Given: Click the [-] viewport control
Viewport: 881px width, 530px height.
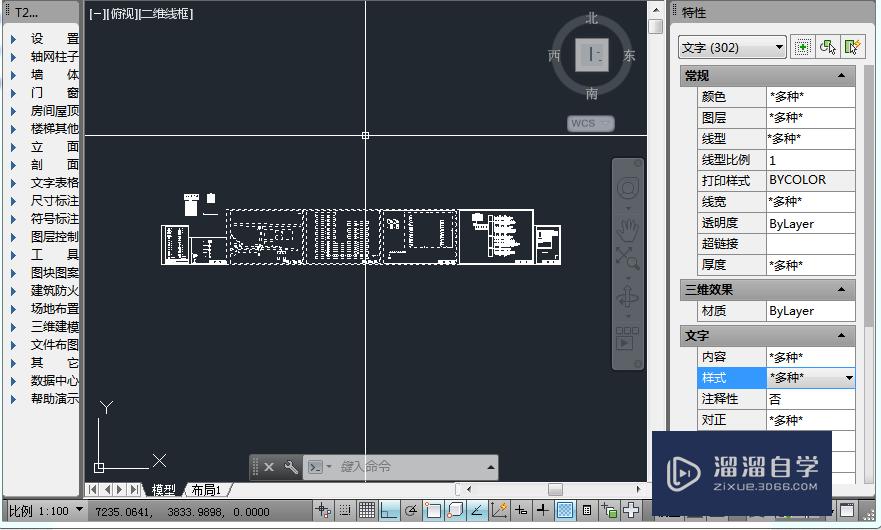Looking at the screenshot, I should 97,13.
